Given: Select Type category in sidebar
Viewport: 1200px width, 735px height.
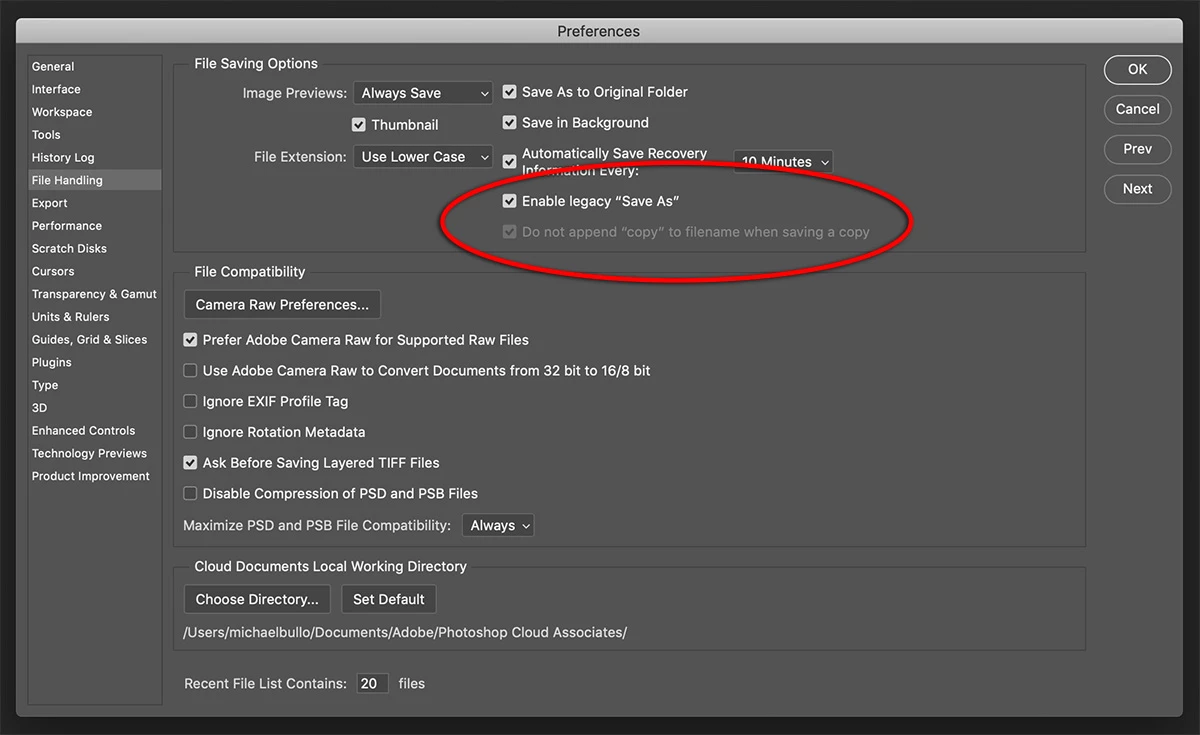Looking at the screenshot, I should click(x=45, y=385).
